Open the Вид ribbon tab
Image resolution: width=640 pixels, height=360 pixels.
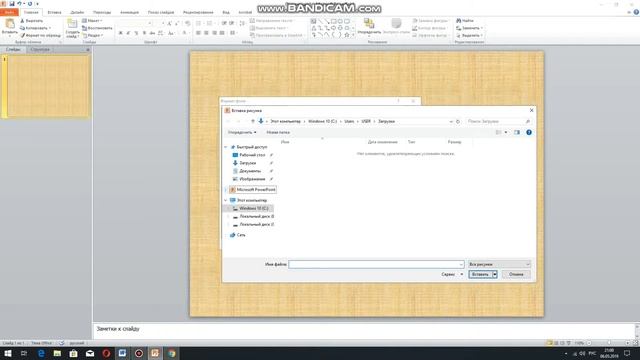pos(226,12)
